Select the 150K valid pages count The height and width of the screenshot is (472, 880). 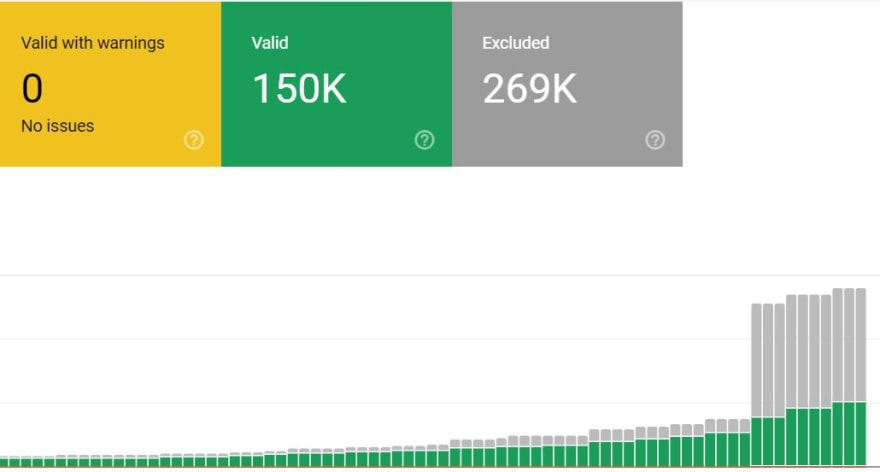298,89
